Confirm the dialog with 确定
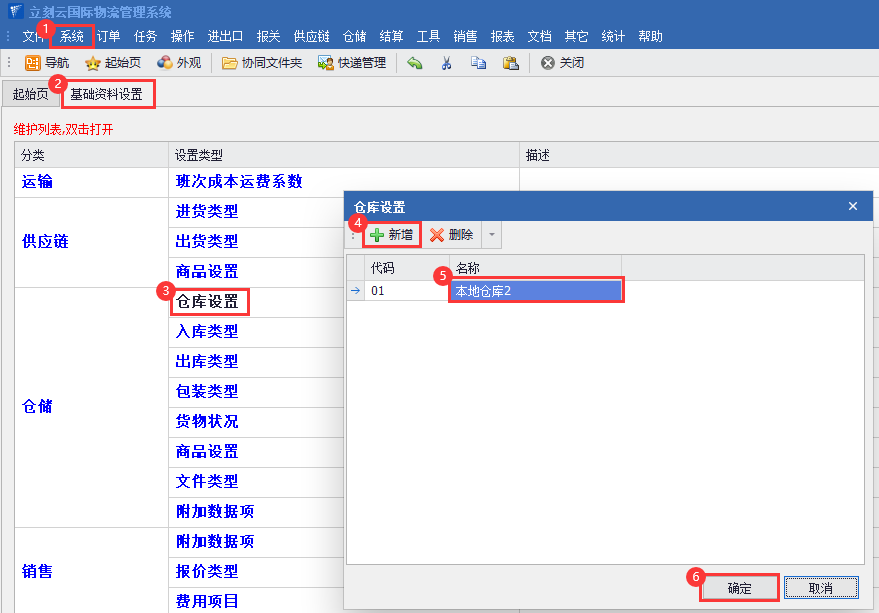The image size is (879, 613). coord(739,587)
